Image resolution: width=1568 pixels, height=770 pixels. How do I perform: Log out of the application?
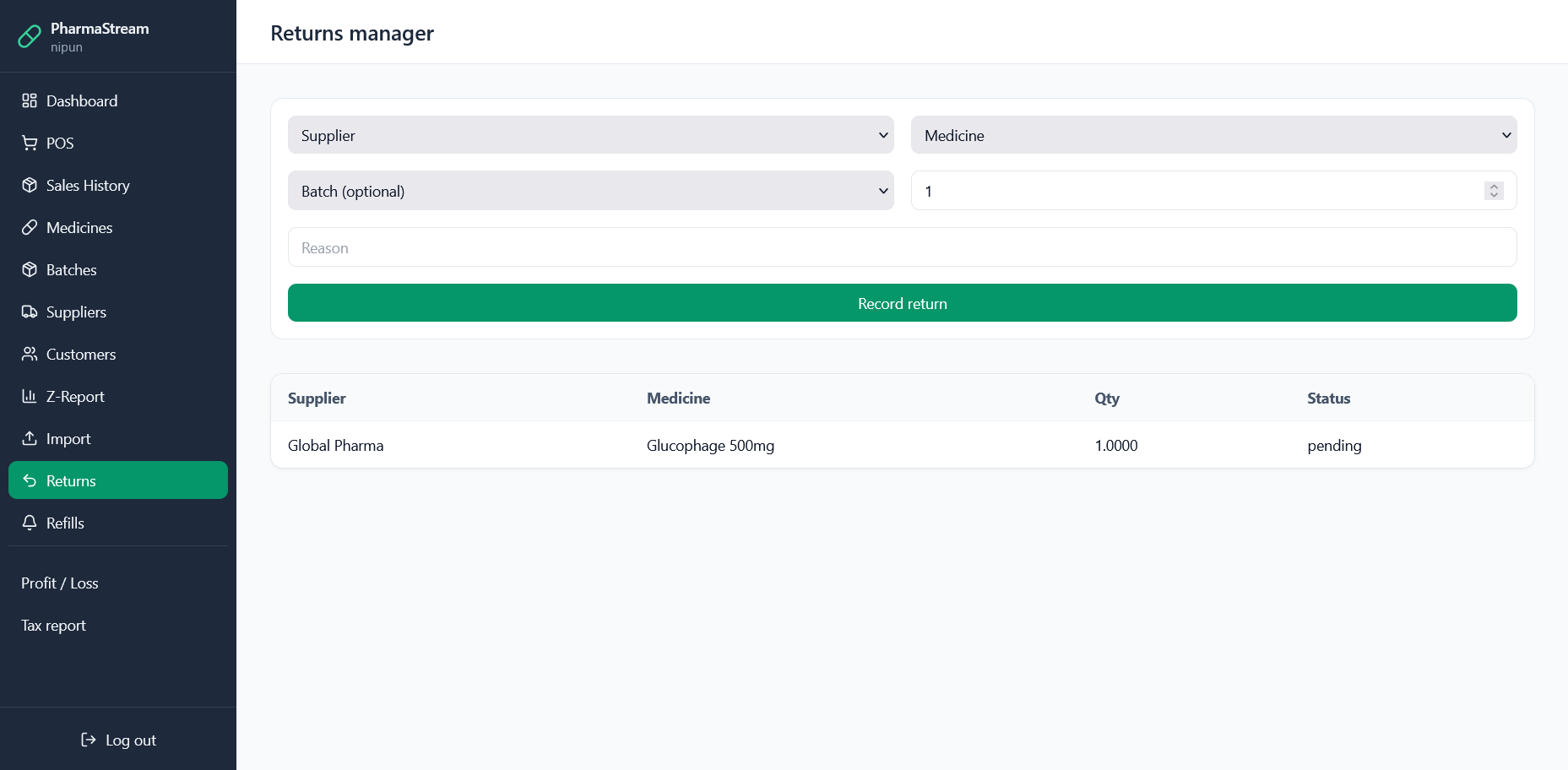(x=118, y=740)
